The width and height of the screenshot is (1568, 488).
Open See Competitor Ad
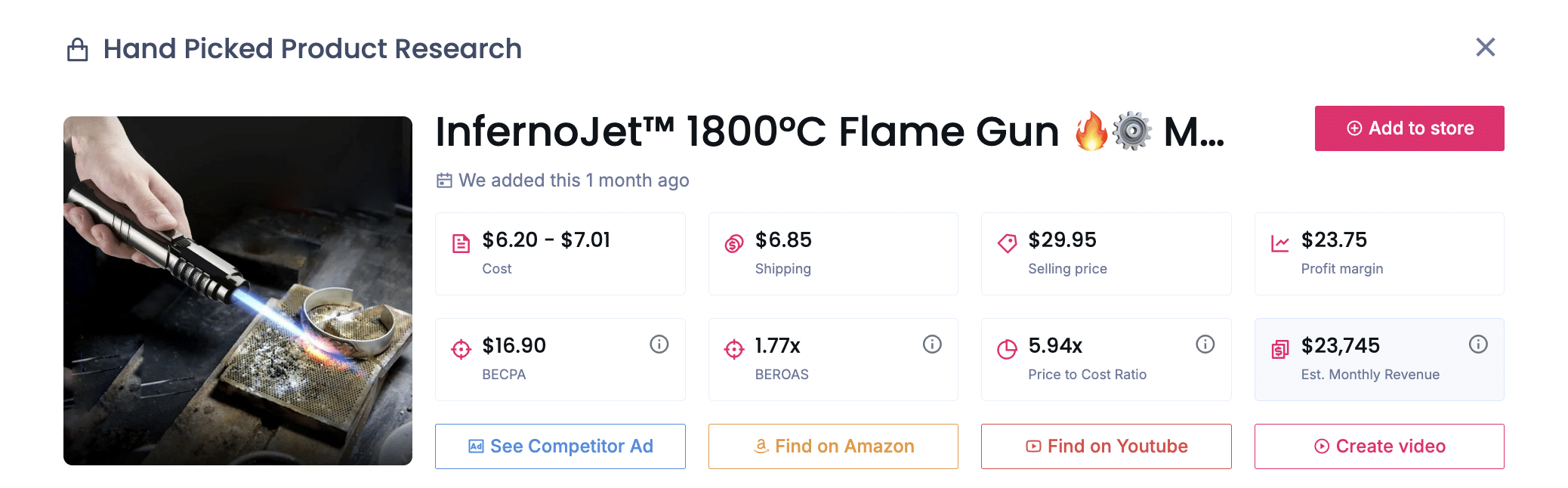tap(560, 446)
